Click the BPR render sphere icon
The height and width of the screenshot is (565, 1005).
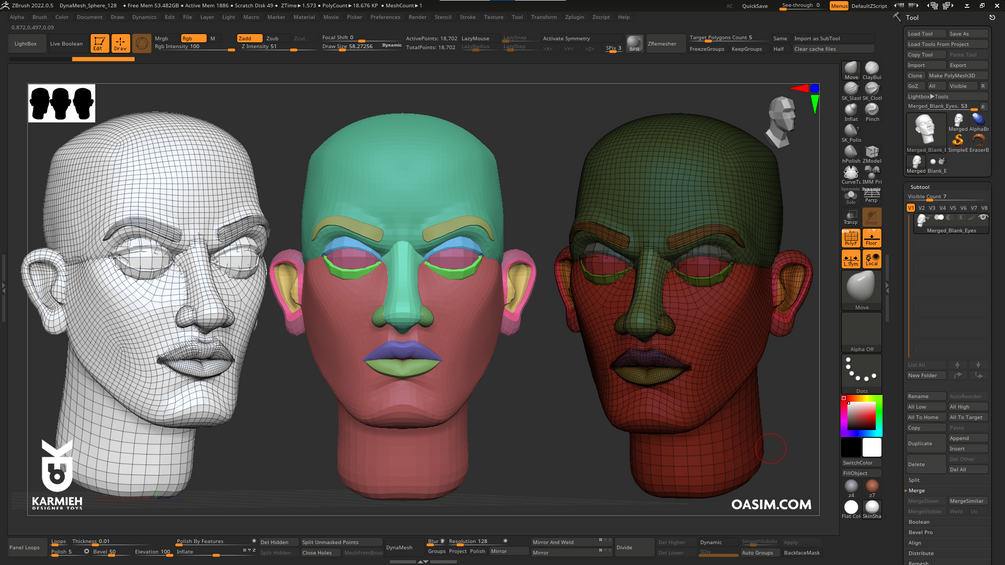pos(634,44)
